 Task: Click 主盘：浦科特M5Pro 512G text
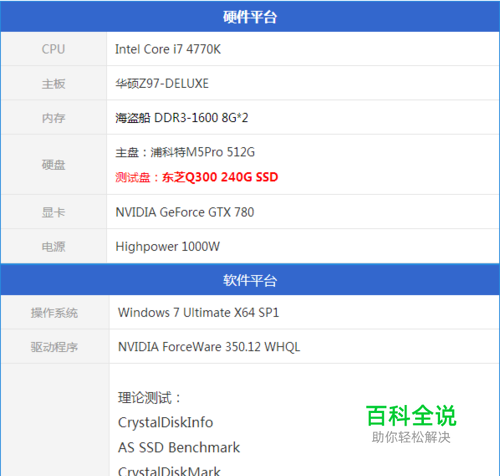[x=185, y=152]
